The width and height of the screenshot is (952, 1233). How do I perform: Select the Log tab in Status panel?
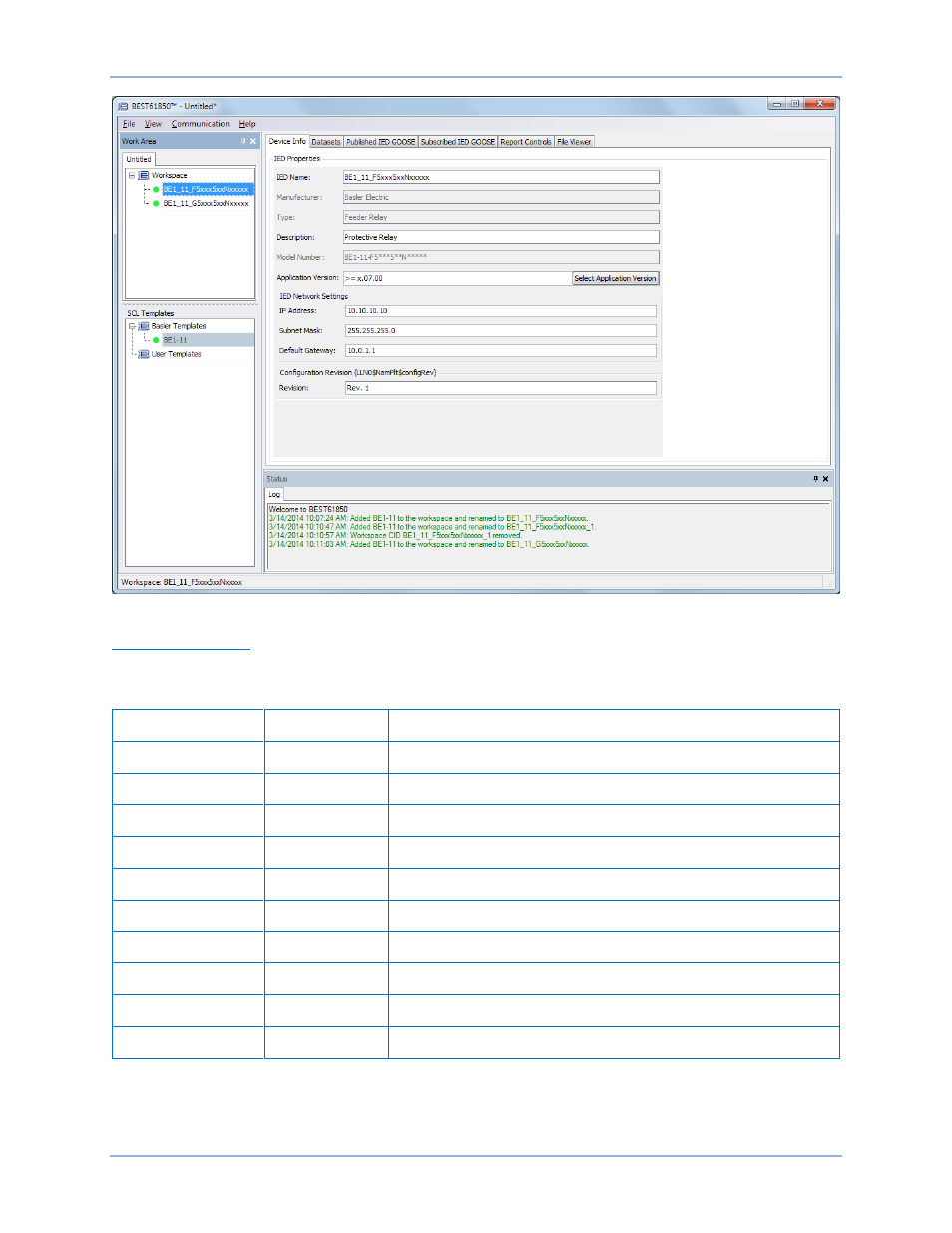pos(274,494)
